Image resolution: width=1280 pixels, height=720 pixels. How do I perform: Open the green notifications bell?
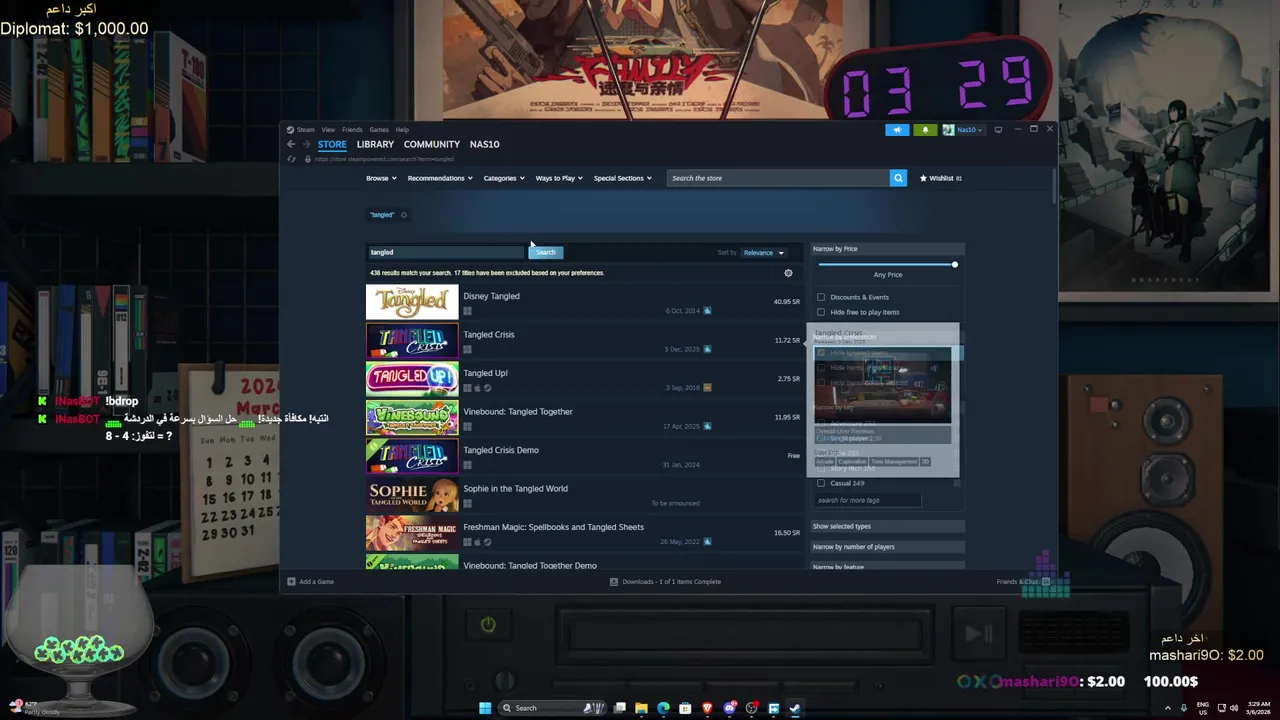tap(925, 129)
